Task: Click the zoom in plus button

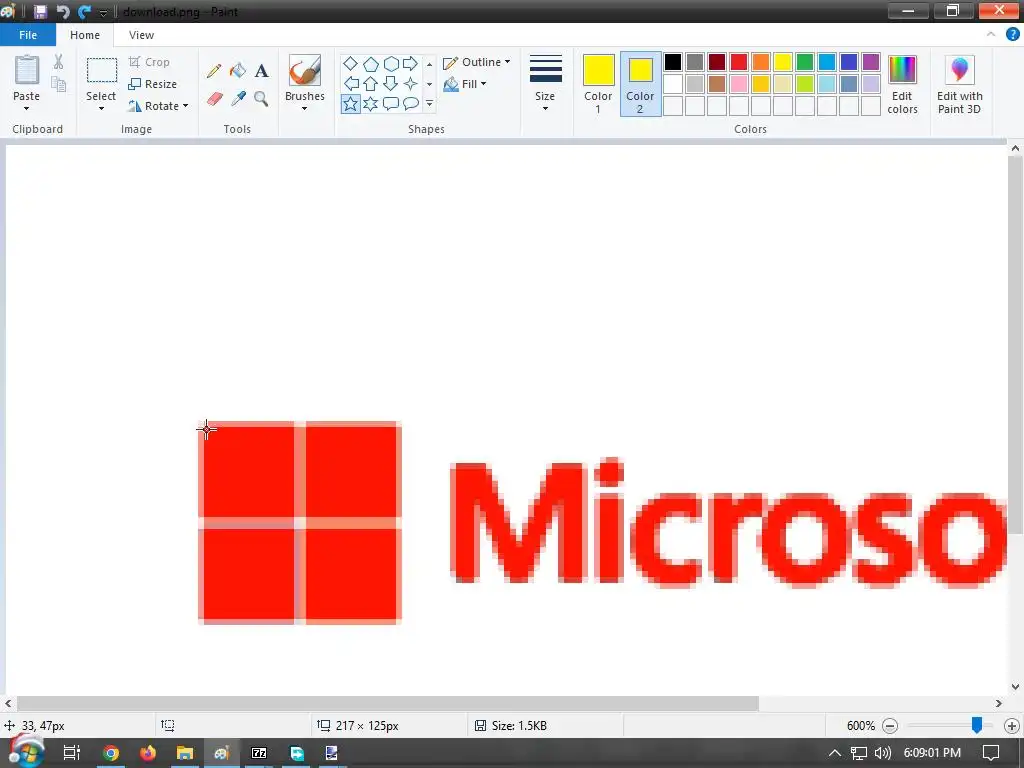Action: 1012,726
